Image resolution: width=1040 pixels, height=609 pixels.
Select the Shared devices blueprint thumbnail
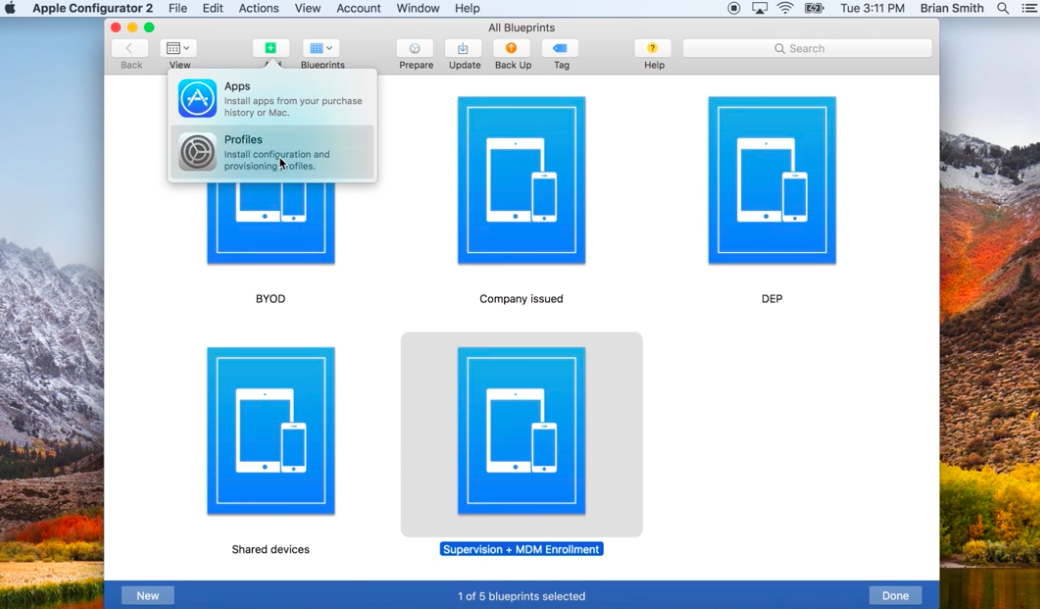point(271,431)
